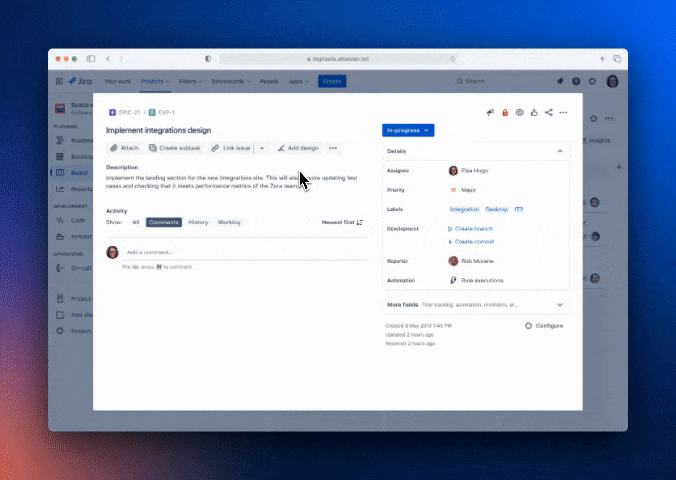Click the Add design button
The height and width of the screenshot is (480, 676).
point(298,148)
